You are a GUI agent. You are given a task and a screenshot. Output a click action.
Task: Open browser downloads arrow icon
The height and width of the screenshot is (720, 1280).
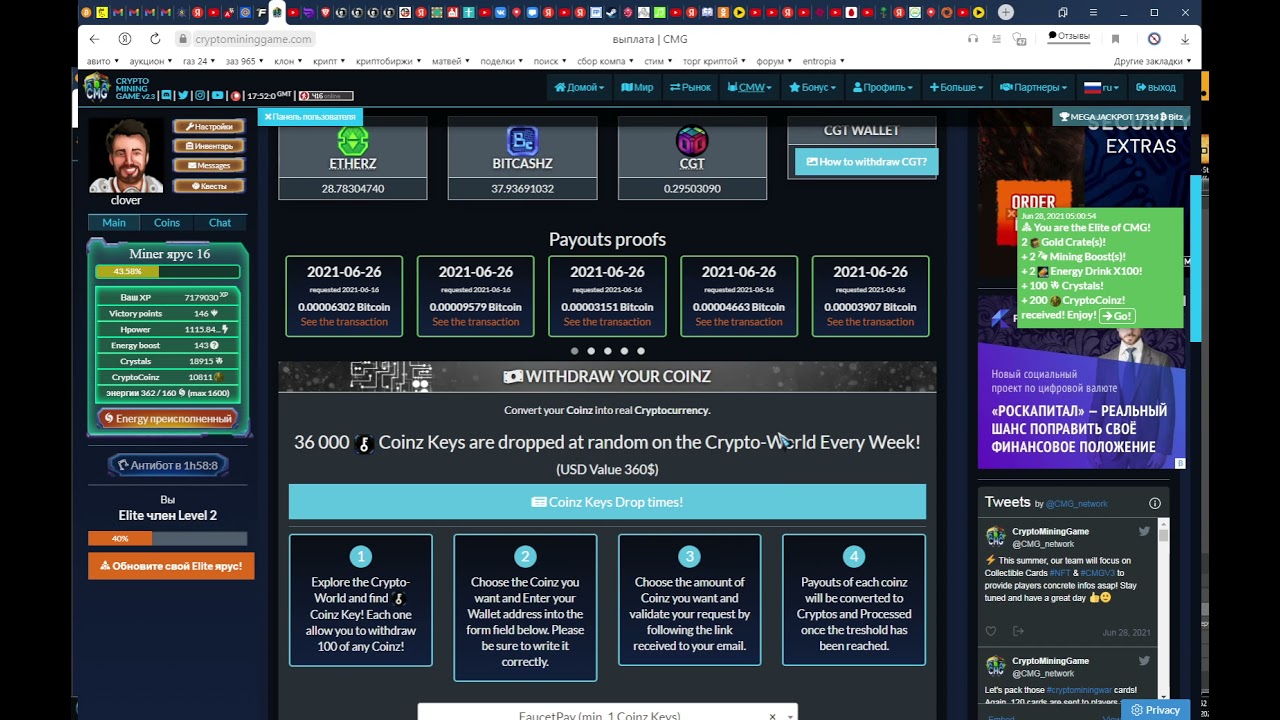[x=1185, y=39]
